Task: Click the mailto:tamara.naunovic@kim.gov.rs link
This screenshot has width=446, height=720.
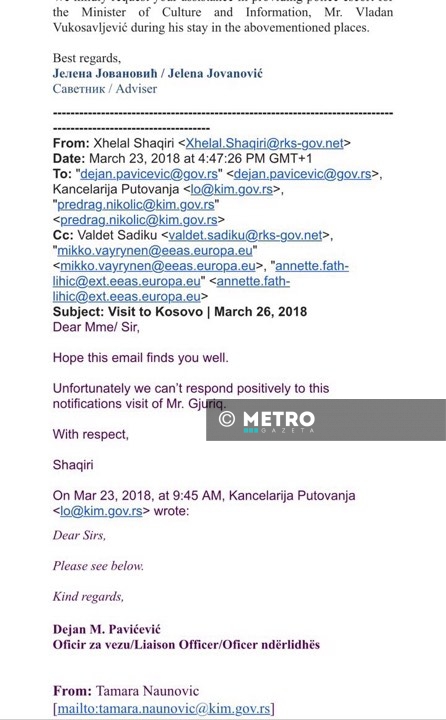Action: pyautogui.click(x=164, y=709)
